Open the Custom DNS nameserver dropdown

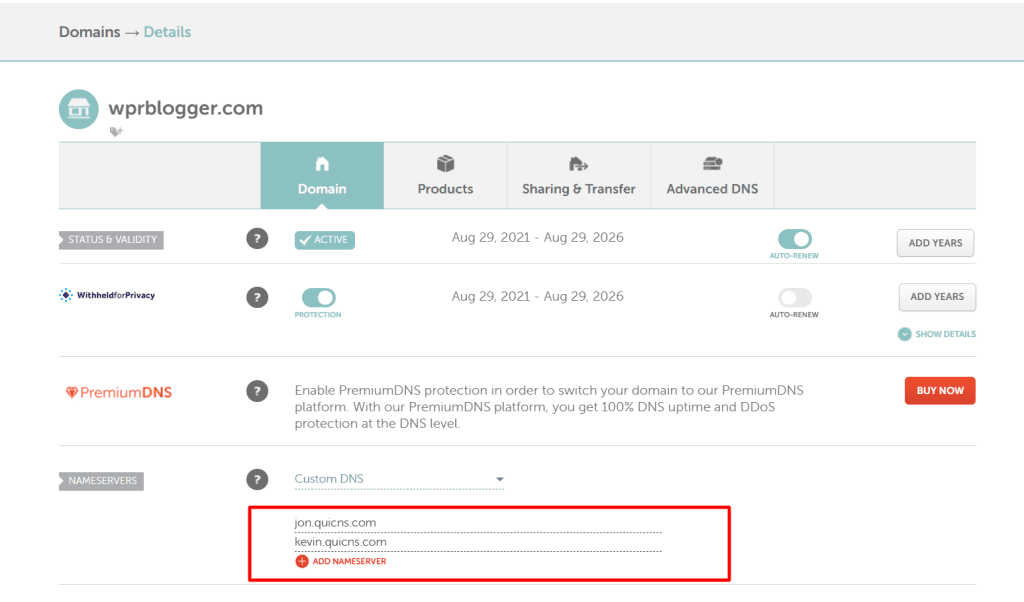399,479
